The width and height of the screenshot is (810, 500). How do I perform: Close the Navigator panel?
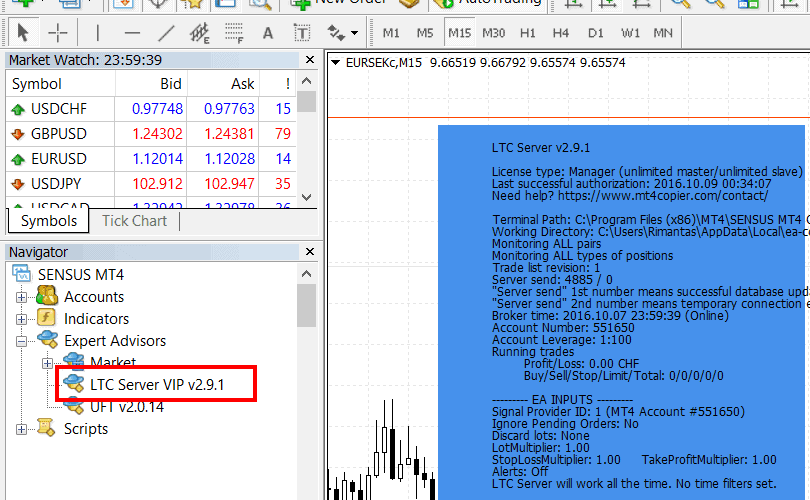coord(310,252)
